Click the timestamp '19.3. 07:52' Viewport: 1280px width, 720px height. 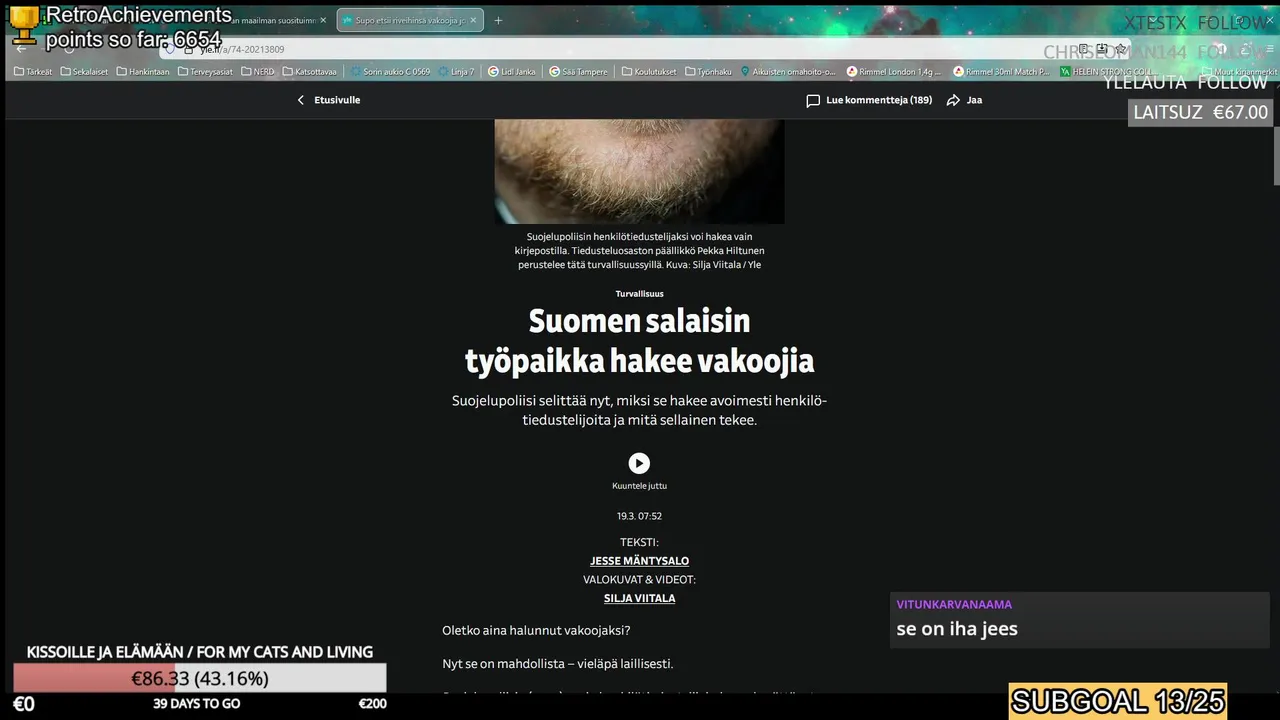coord(639,516)
